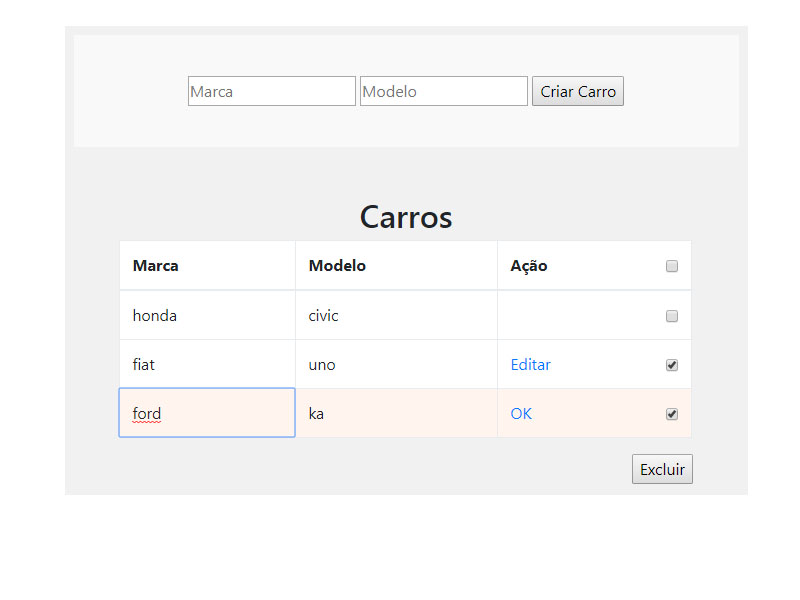Click the 'civic' cell
800x600 pixels.
point(396,315)
